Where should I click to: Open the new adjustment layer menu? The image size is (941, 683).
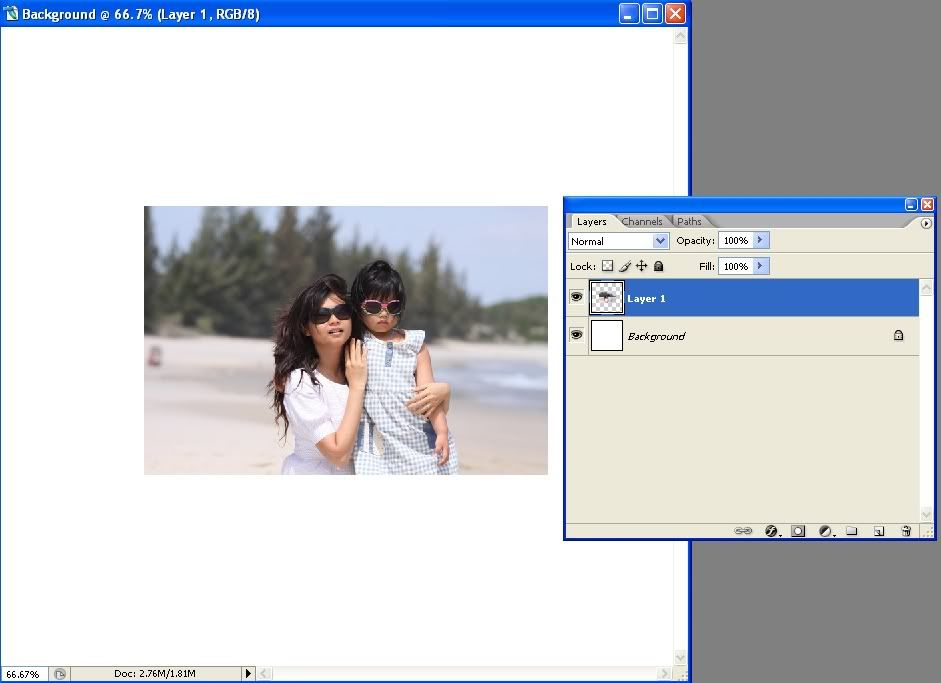pyautogui.click(x=826, y=531)
